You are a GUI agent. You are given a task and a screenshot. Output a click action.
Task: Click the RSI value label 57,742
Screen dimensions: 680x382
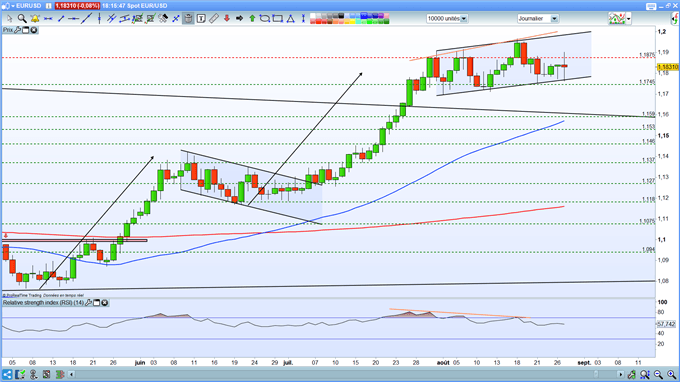666,324
